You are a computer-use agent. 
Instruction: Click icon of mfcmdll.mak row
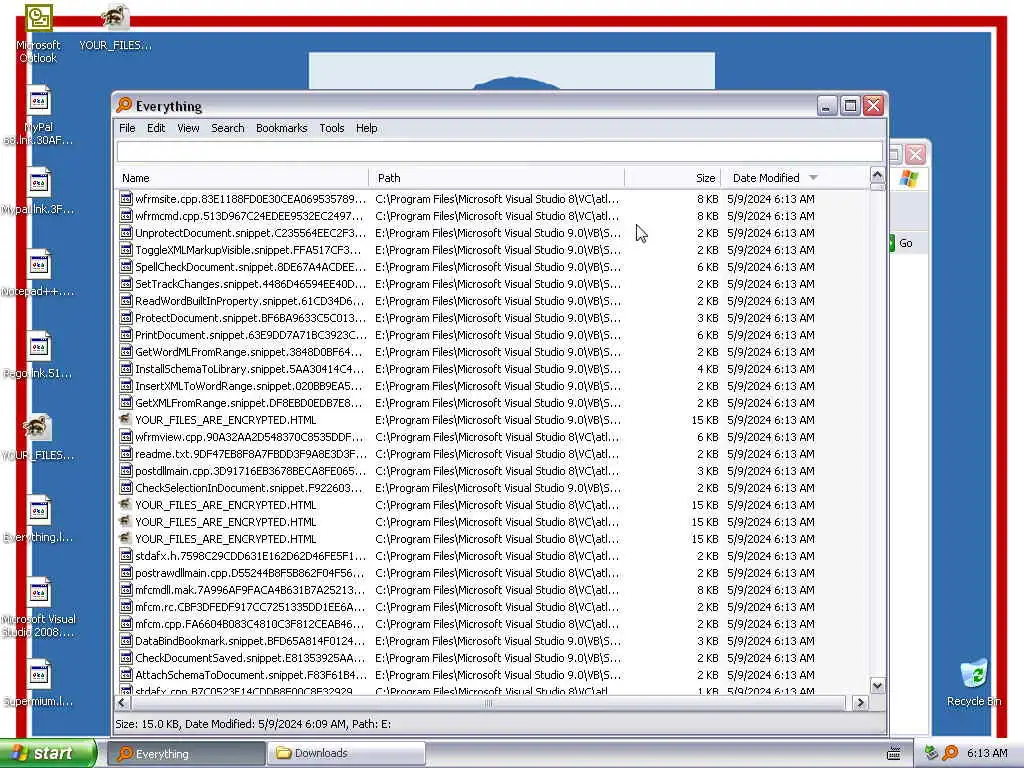click(126, 590)
